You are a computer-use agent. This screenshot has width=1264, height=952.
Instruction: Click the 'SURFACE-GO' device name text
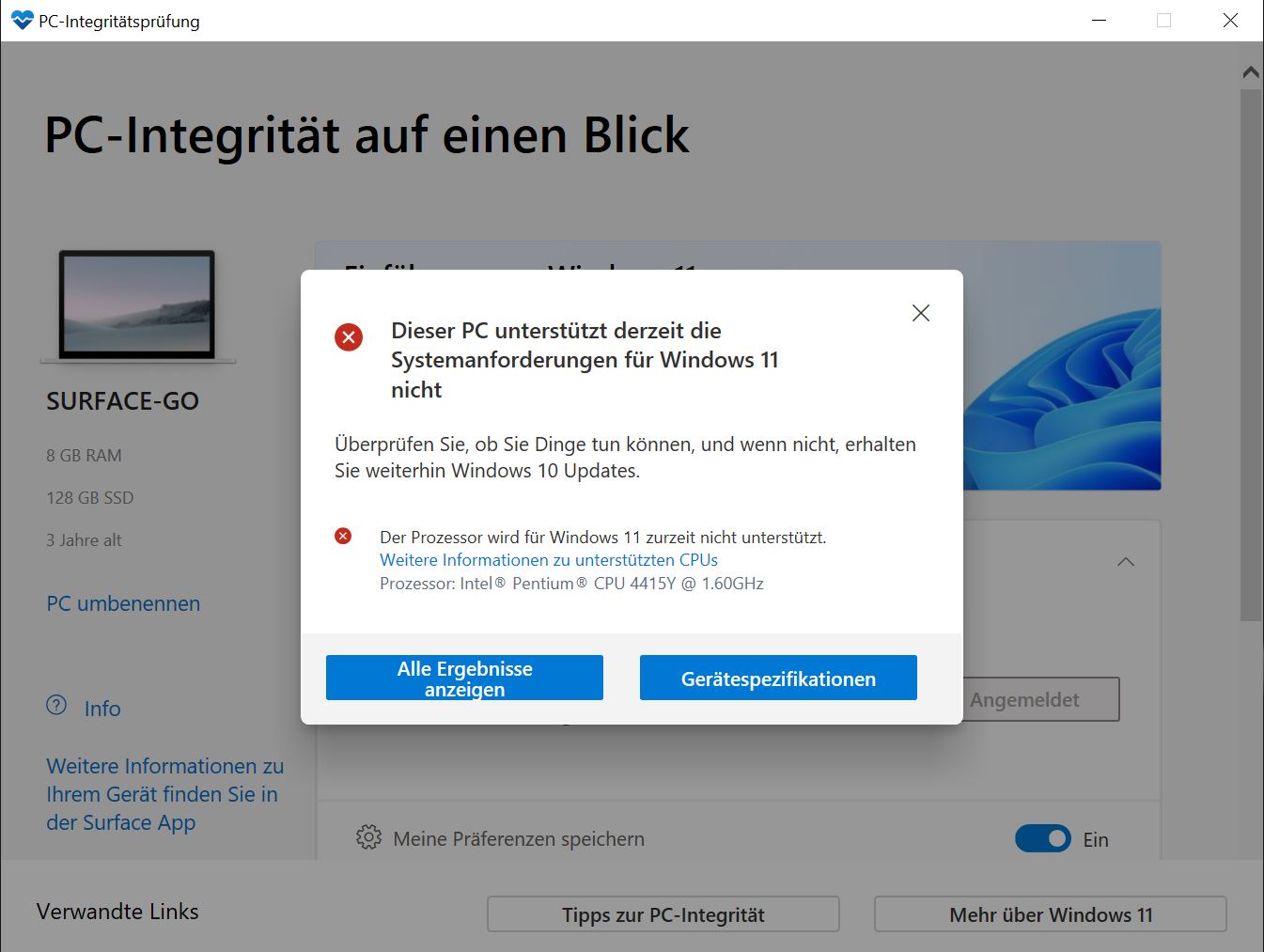pos(123,401)
